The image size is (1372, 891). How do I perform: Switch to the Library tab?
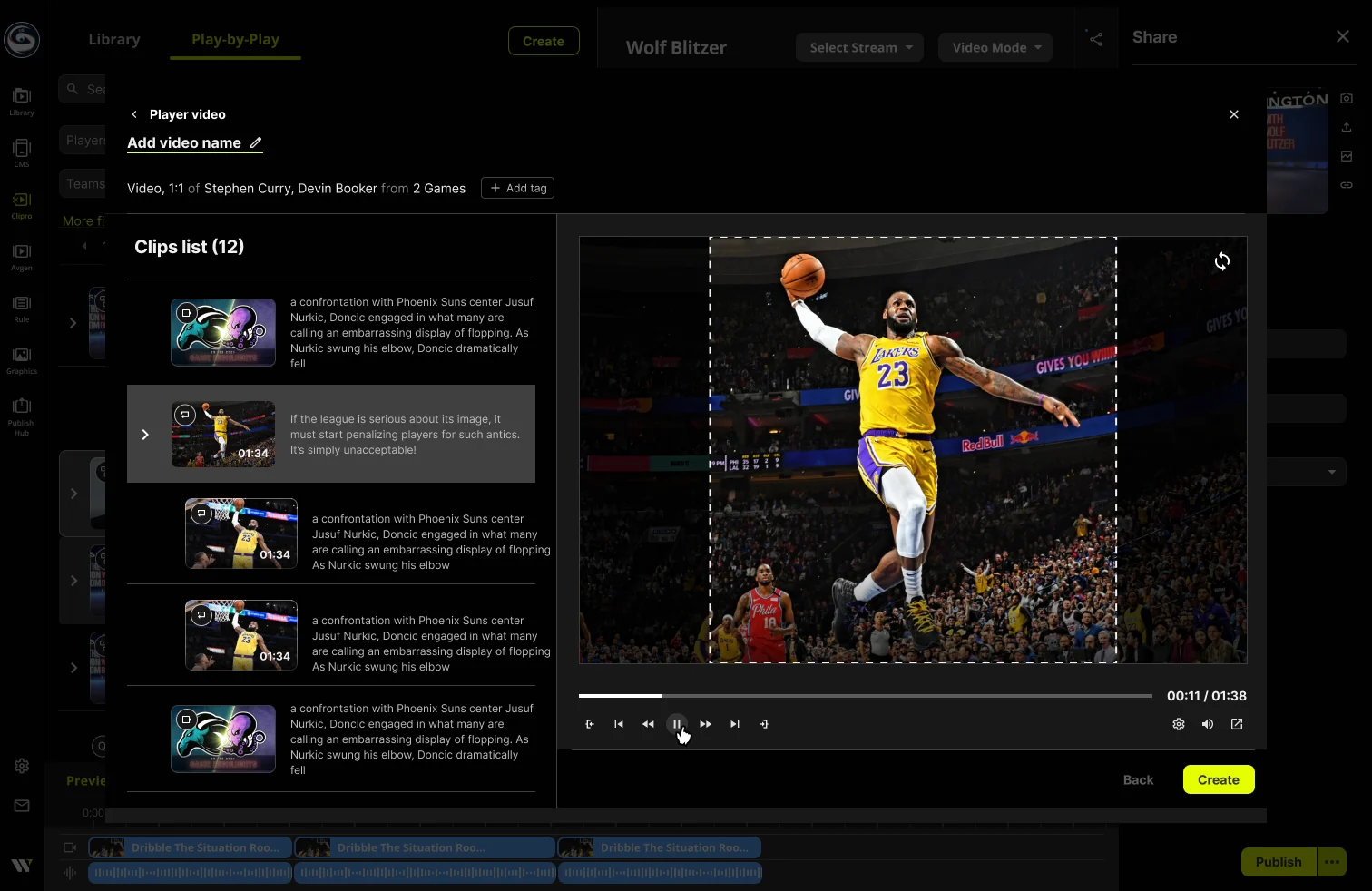pos(114,39)
